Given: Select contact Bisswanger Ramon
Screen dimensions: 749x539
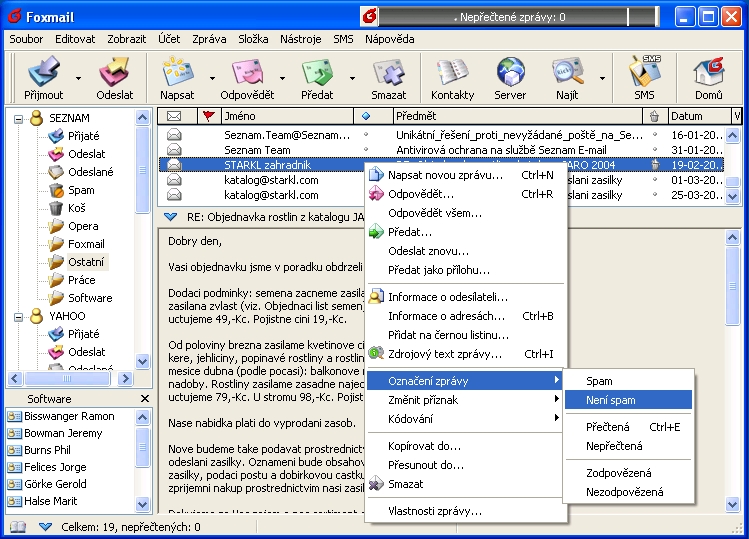Looking at the screenshot, I should pos(69,416).
